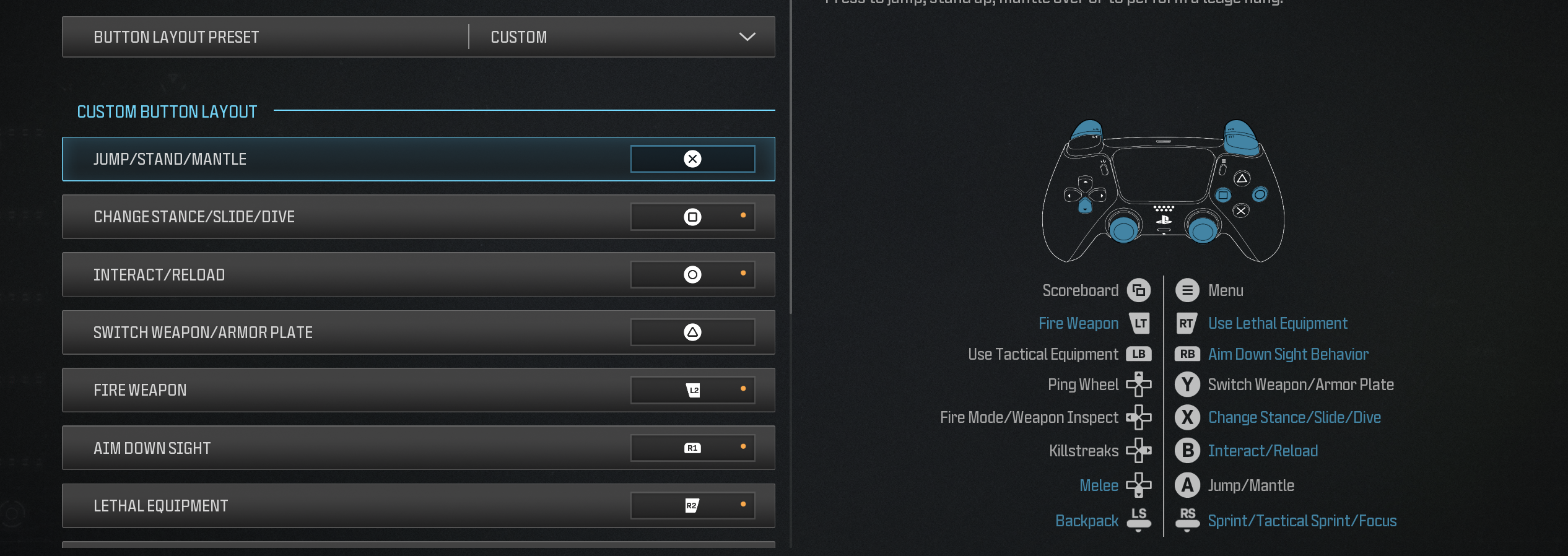Click the Use Lethal Equipment legend label
This screenshot has height=556, width=1568.
(x=1277, y=323)
